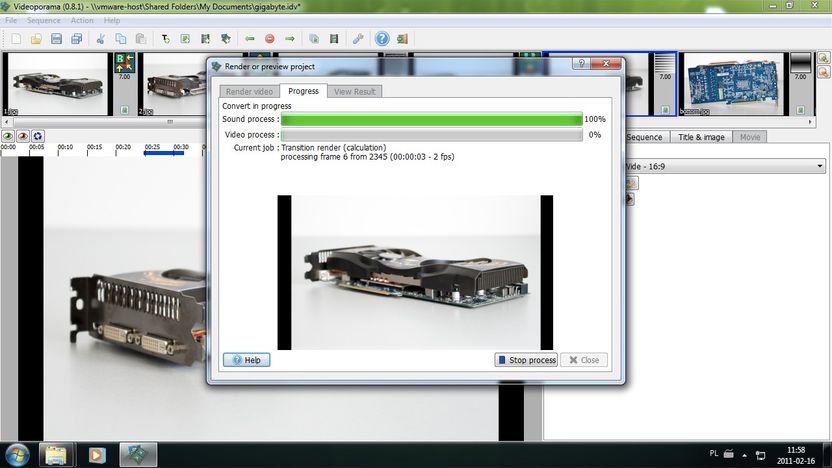This screenshot has height=468, width=832.
Task: Click the Close button in render dialog
Action: tap(584, 360)
